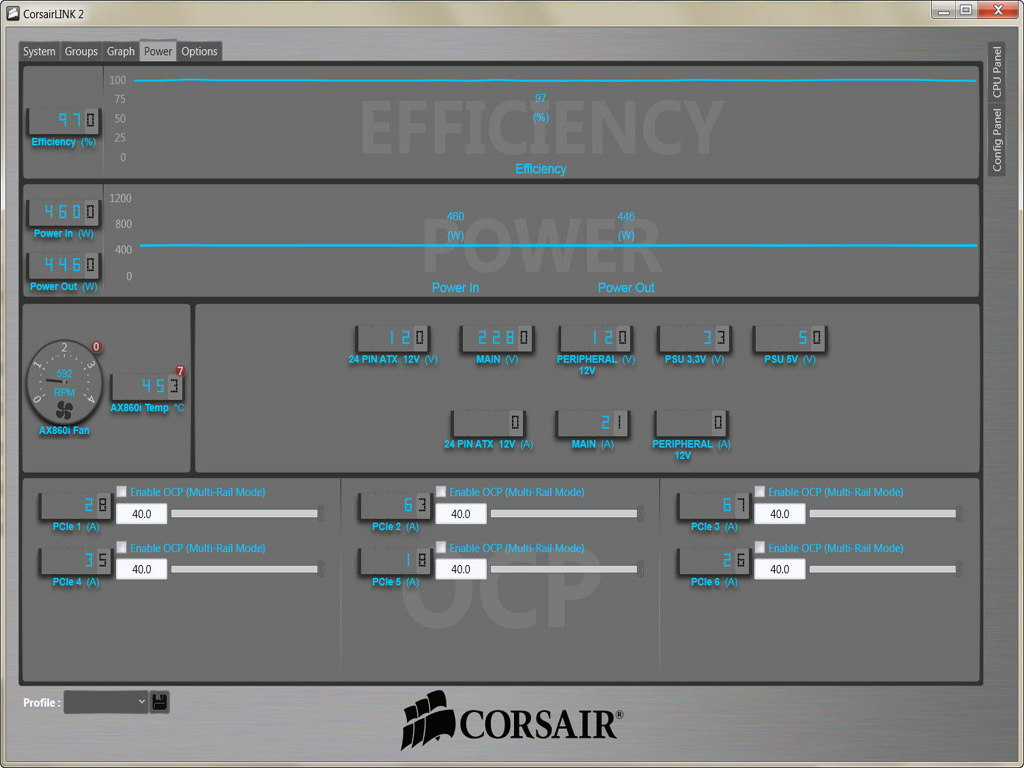This screenshot has height=768, width=1024.
Task: Switch to the Groups tab
Action: point(81,52)
